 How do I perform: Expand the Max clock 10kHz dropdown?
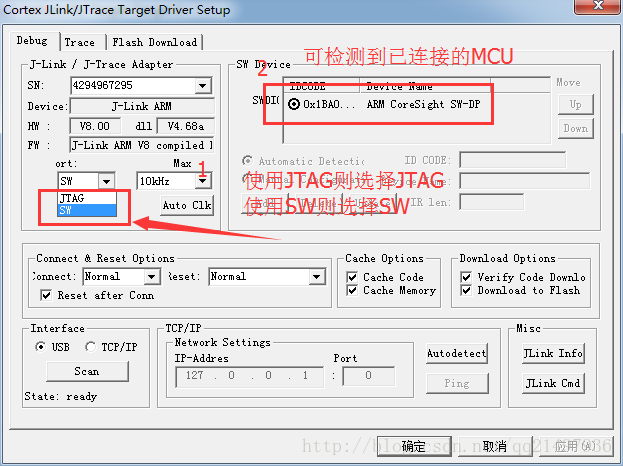point(203,181)
